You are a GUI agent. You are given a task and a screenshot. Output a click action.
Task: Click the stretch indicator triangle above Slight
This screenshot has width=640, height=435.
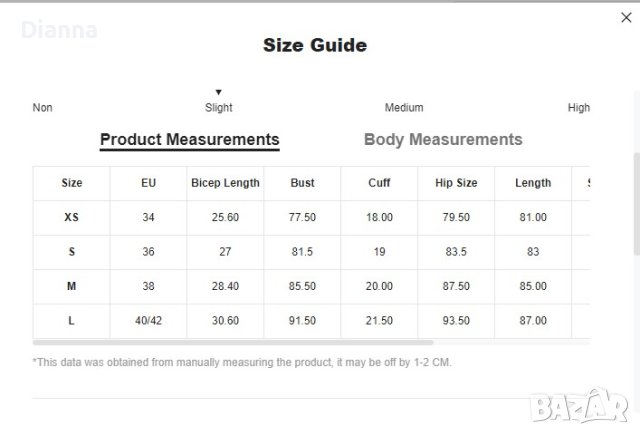pyautogui.click(x=219, y=92)
